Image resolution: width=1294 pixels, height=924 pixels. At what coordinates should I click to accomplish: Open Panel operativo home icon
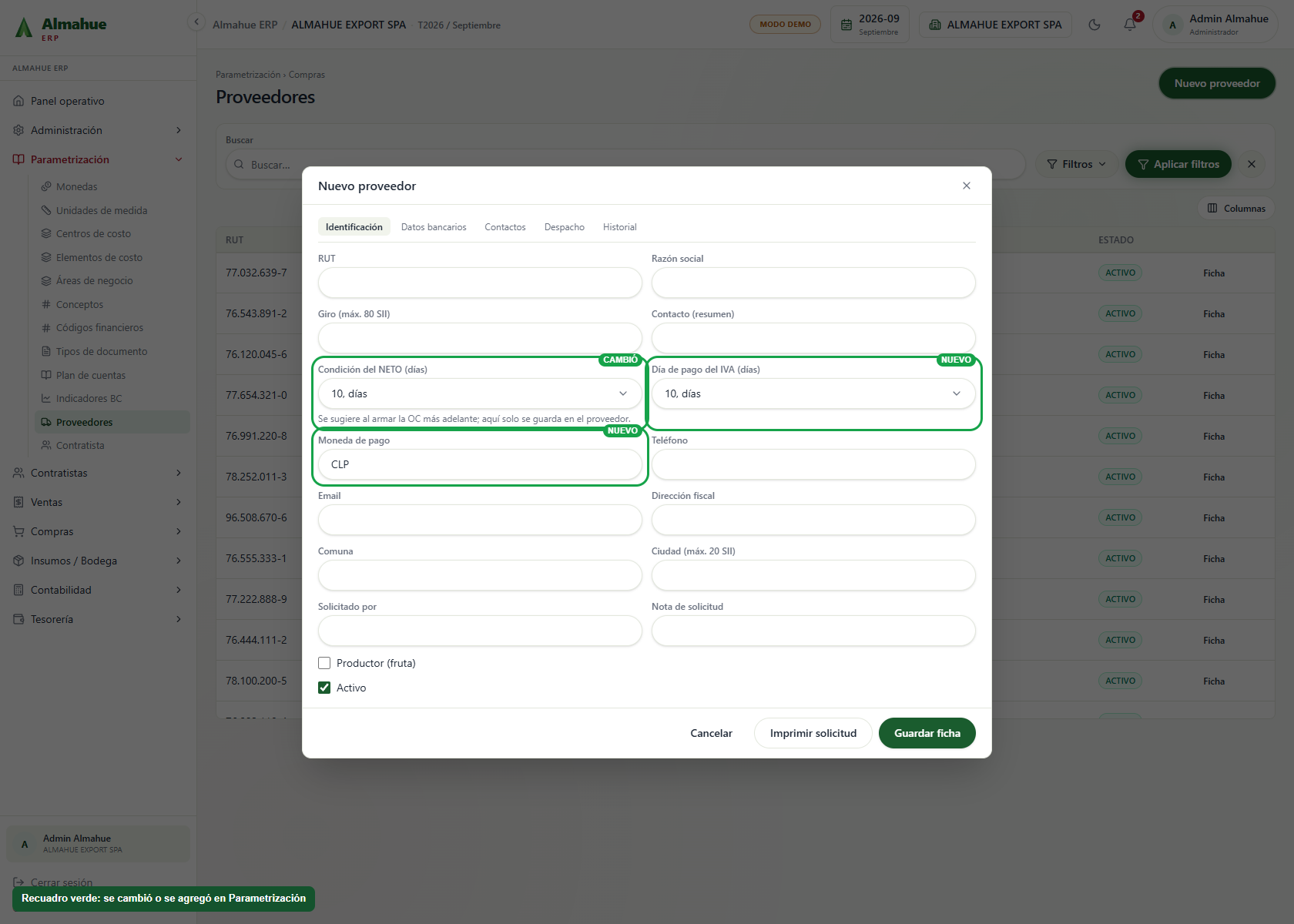(x=19, y=101)
